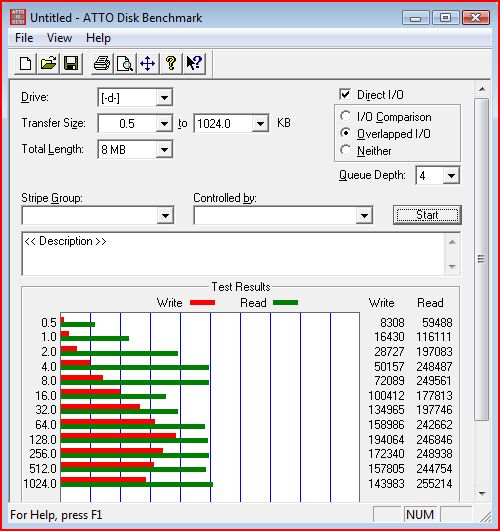Click the four-arrow move icon in toolbar
Screen dimensions: 500x531
pyautogui.click(x=148, y=63)
